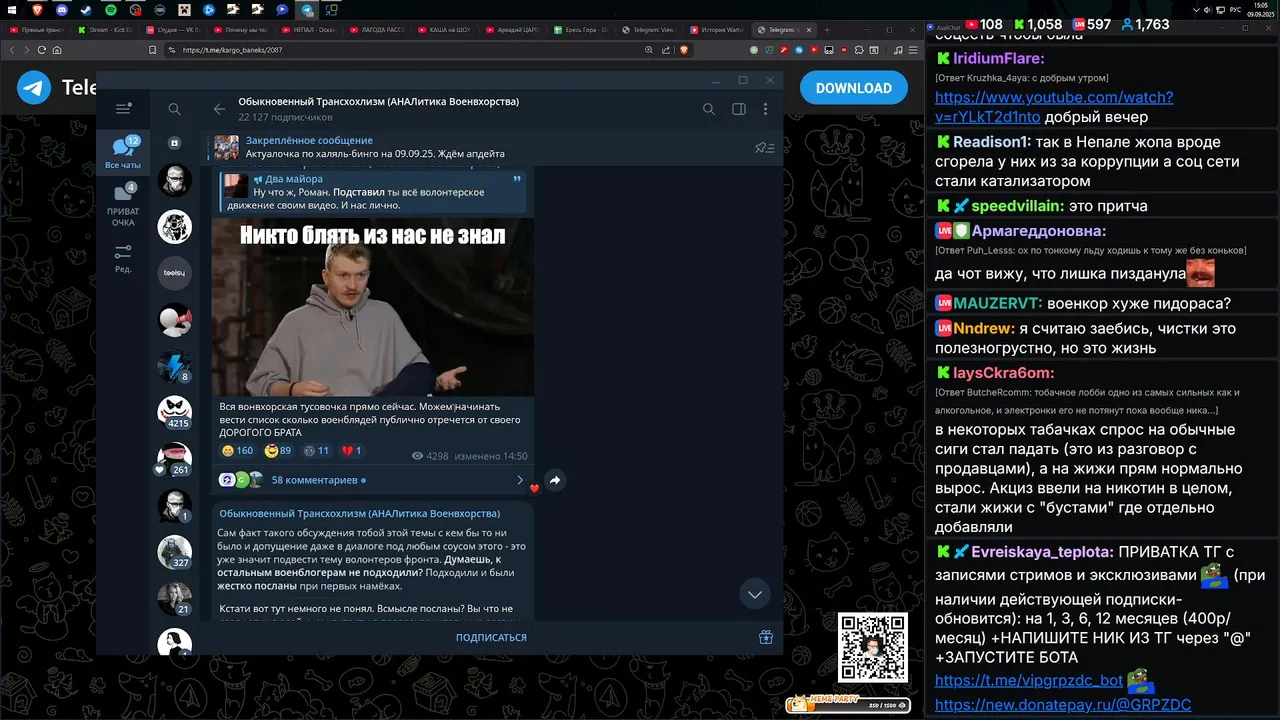The width and height of the screenshot is (1280, 720).
Task: Open the new.donatepay.ru link in chat
Action: 1063,705
